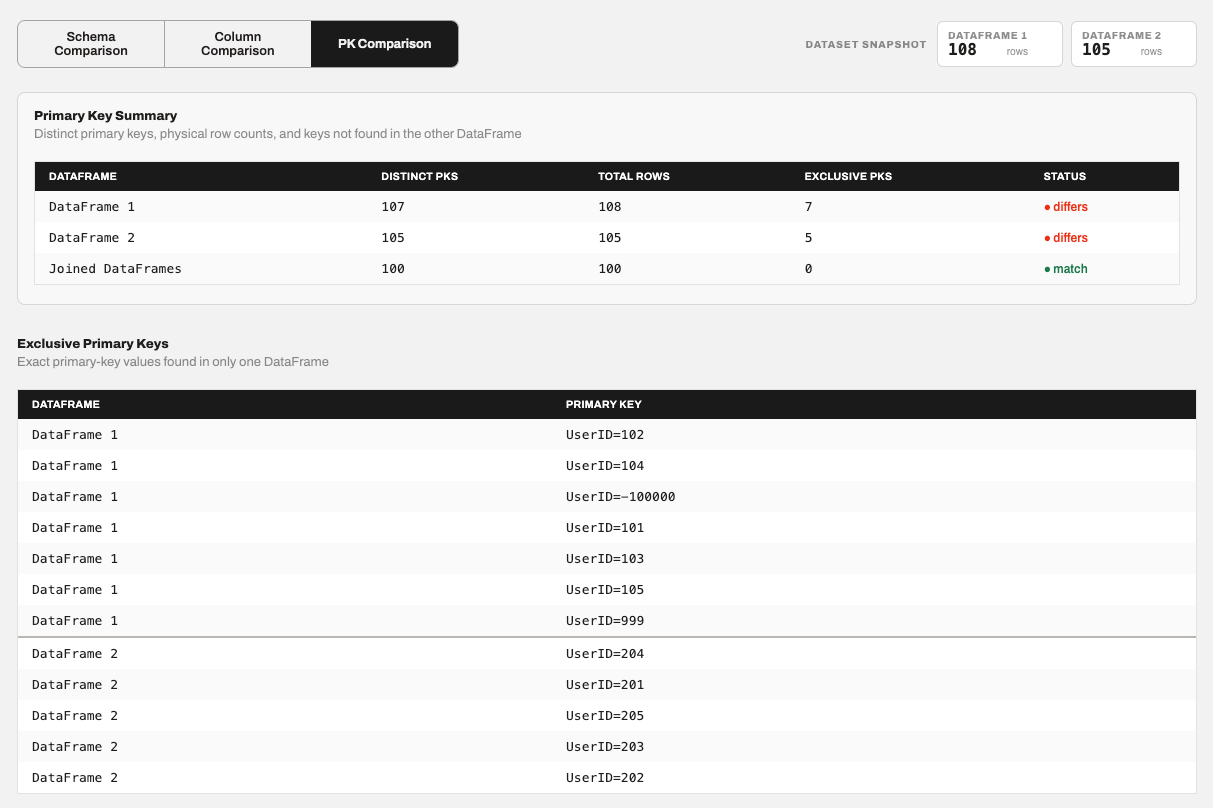1213x808 pixels.
Task: Click the DataFrame 1 summary row name
Action: (92, 207)
